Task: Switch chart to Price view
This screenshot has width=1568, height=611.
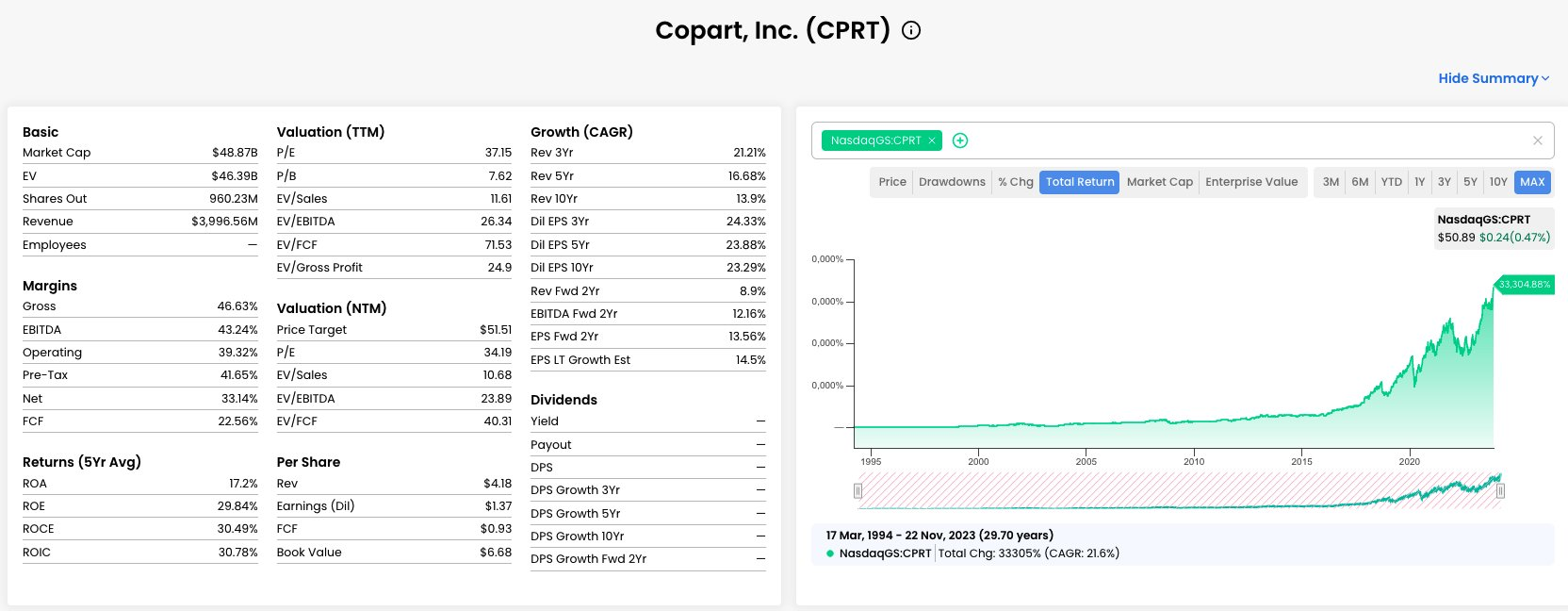Action: pyautogui.click(x=892, y=182)
